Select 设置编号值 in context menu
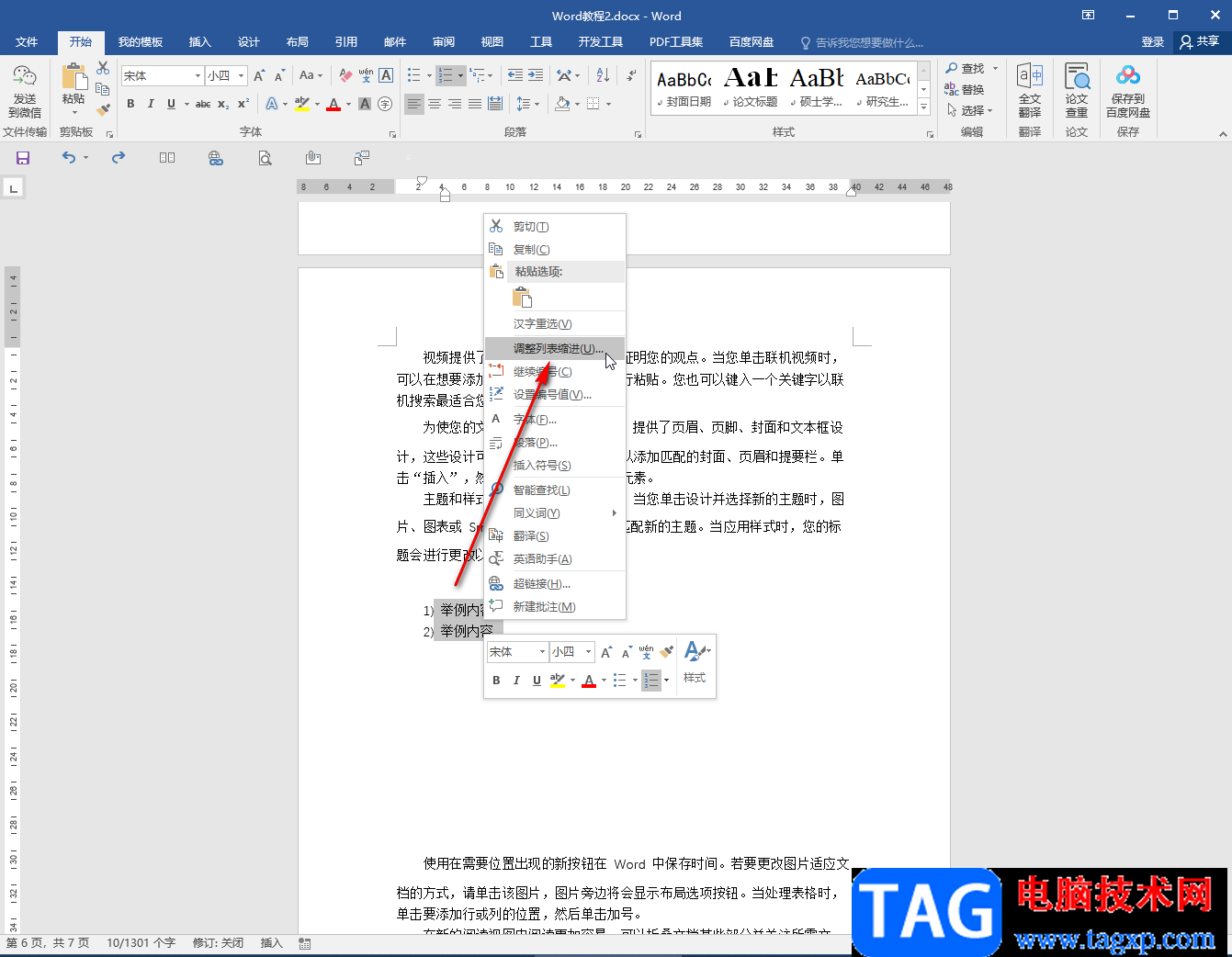This screenshot has height=957, width=1232. [x=555, y=395]
